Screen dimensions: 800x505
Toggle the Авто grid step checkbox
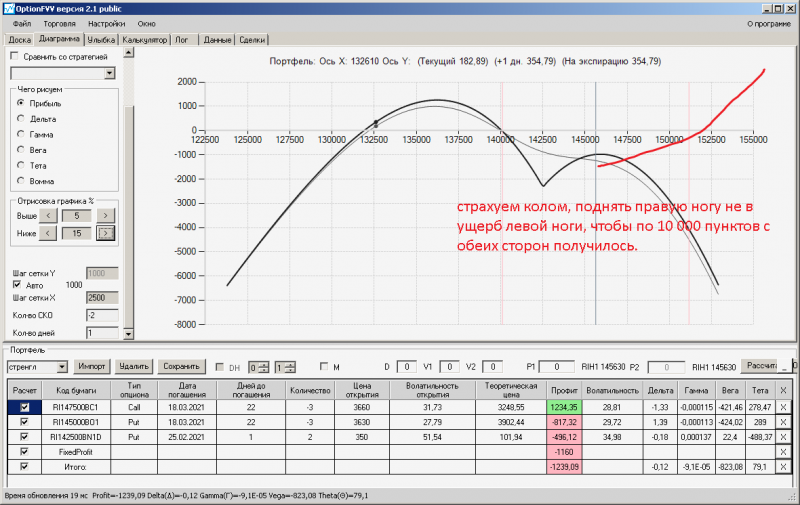pyautogui.click(x=17, y=285)
